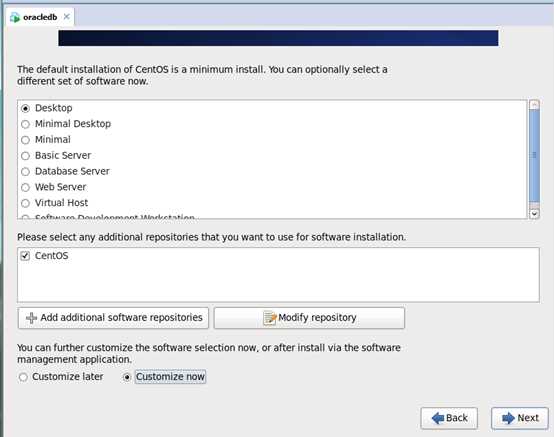Select the Web Server radio button

[x=25, y=187]
